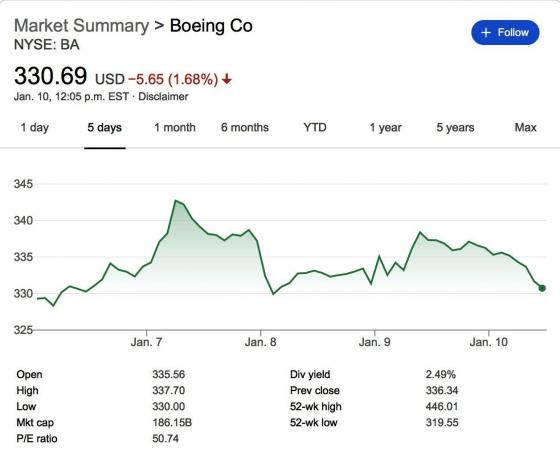
Task: Click the 52-wk low label
Action: point(314,423)
